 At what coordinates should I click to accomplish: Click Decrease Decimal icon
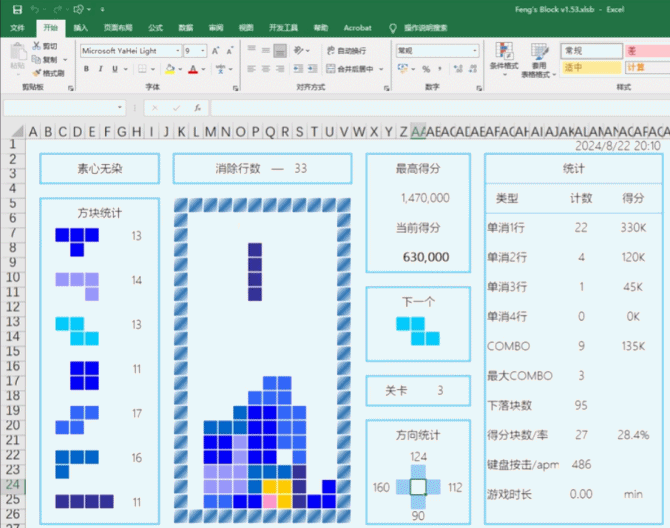tap(473, 69)
